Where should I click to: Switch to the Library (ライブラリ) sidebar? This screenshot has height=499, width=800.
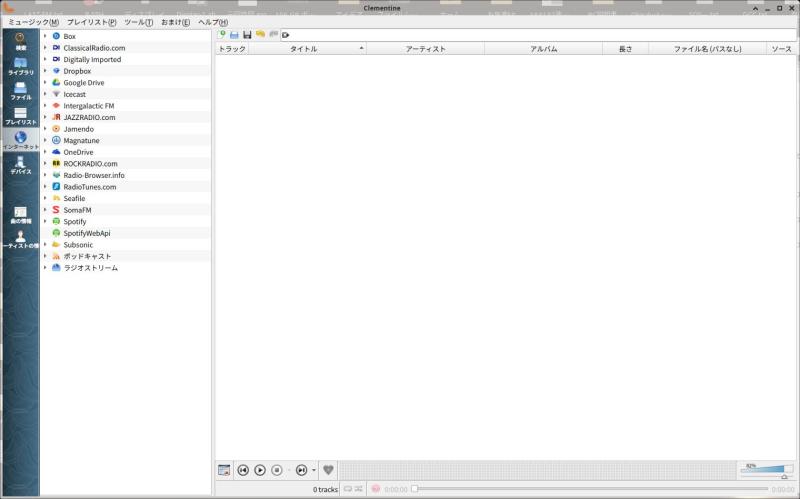(20, 66)
